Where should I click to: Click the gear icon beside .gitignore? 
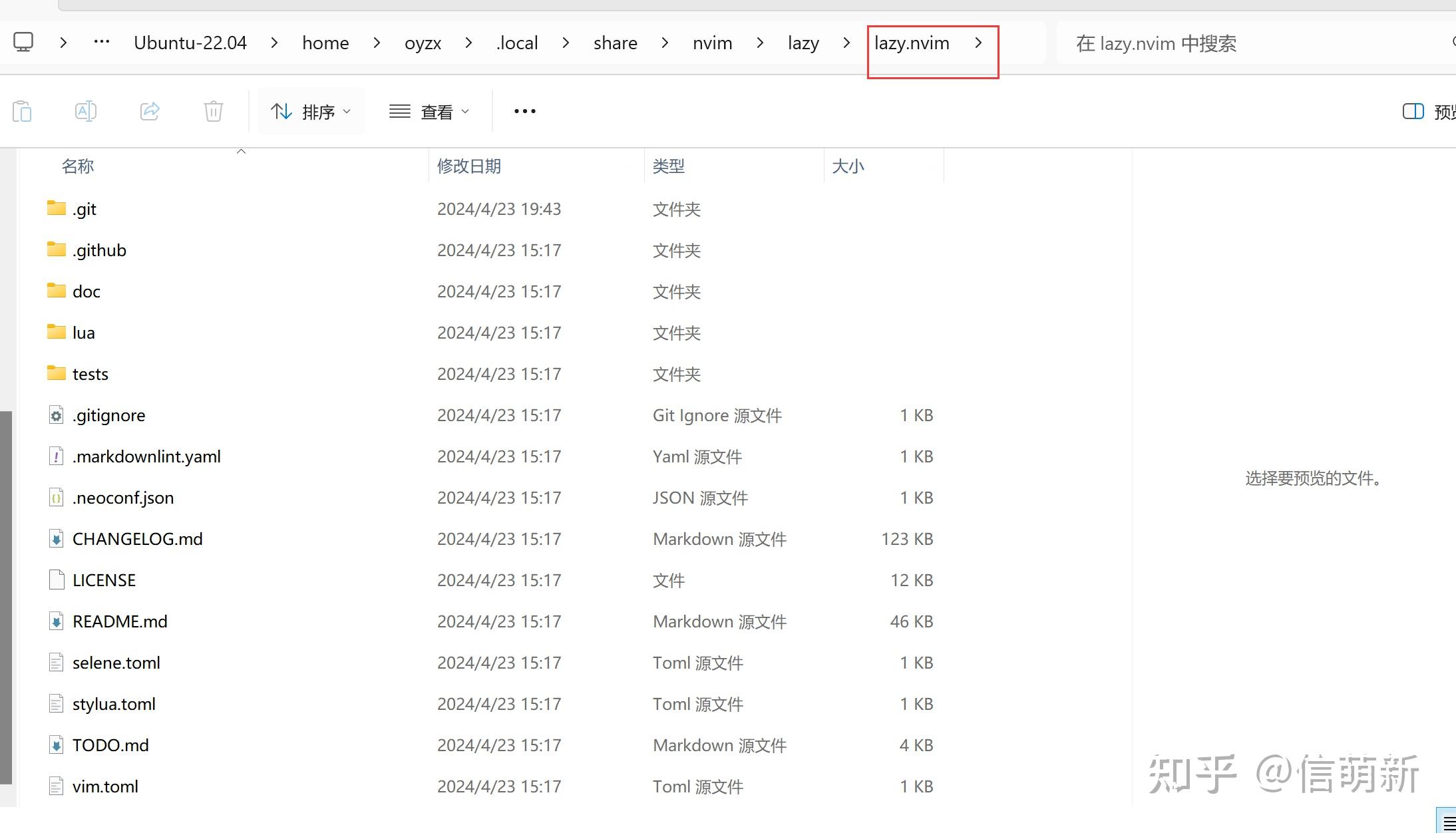[56, 415]
